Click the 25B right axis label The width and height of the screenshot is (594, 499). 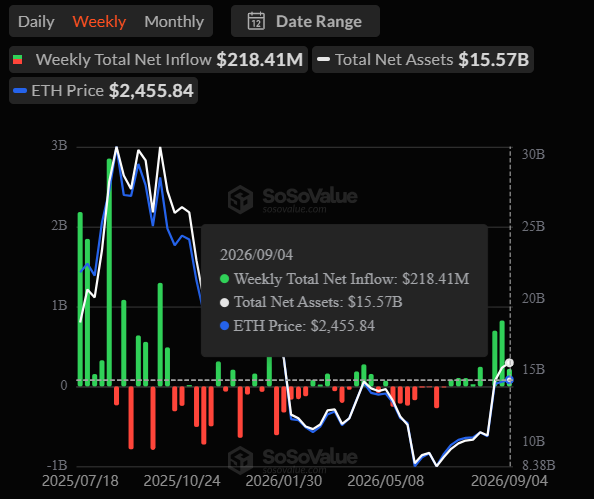[x=533, y=226]
